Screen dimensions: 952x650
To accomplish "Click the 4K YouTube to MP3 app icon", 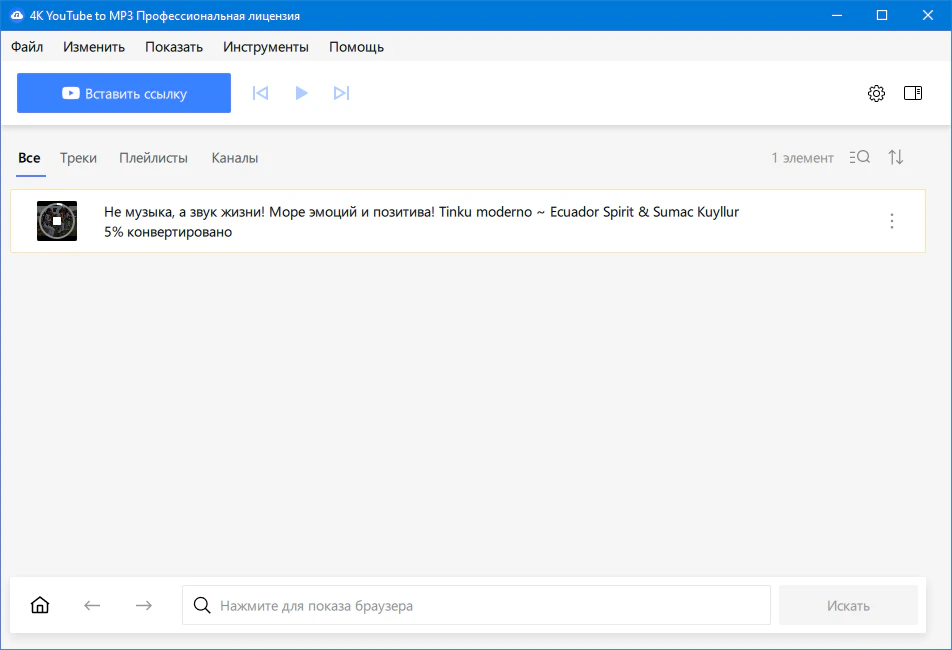I will click(x=17, y=16).
